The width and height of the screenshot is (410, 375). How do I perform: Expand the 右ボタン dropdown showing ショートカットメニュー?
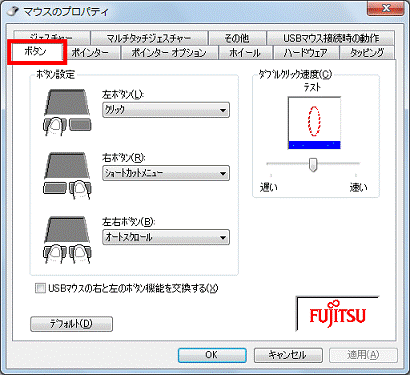tap(166, 173)
